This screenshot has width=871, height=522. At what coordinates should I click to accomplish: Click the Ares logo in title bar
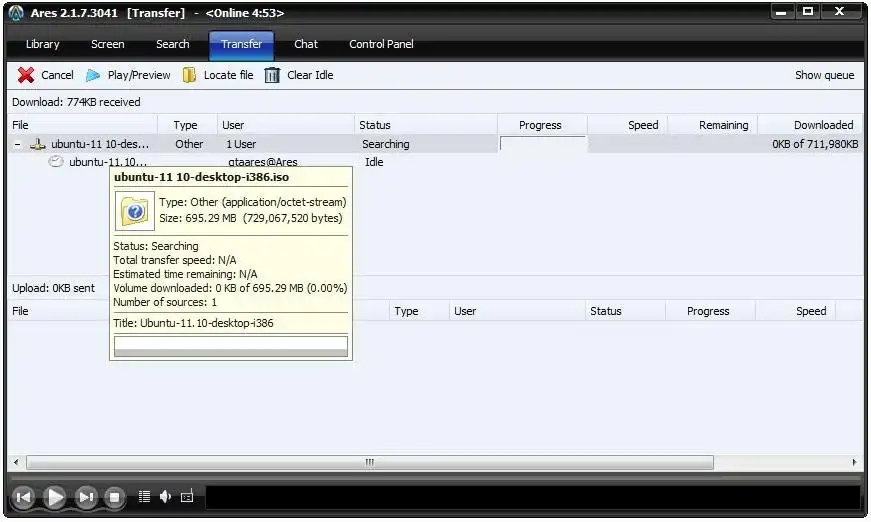click(x=17, y=13)
